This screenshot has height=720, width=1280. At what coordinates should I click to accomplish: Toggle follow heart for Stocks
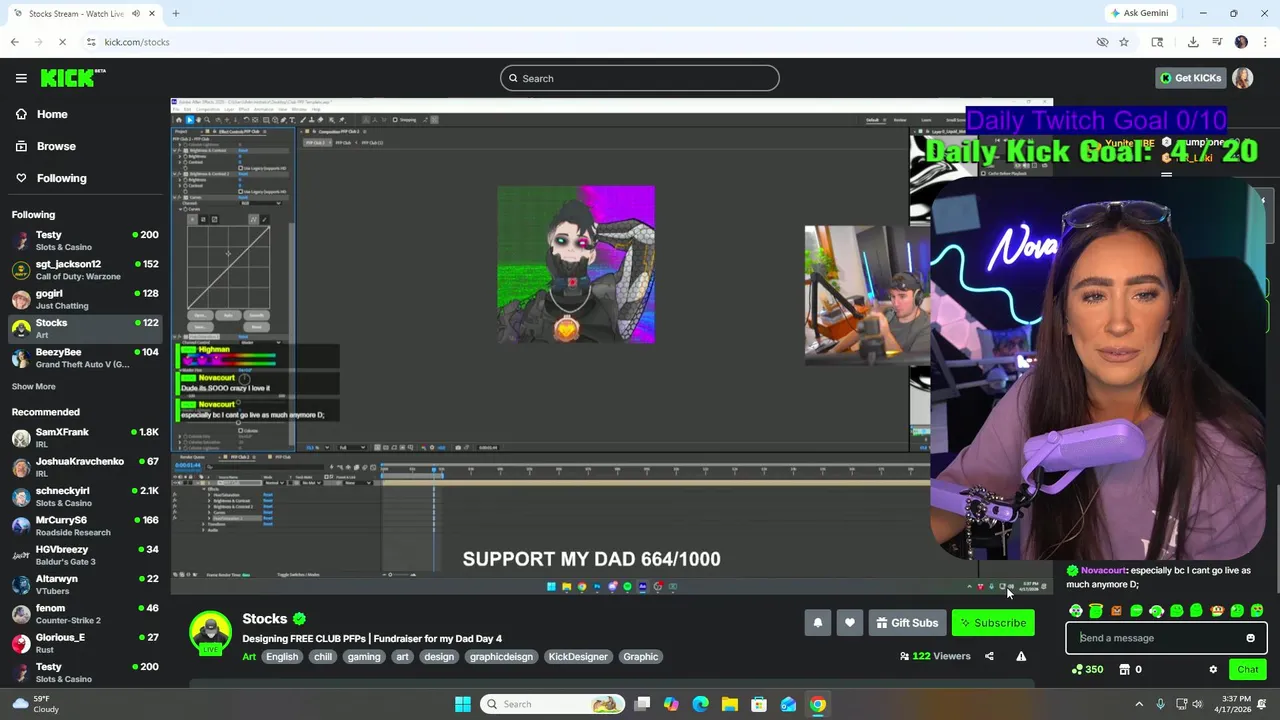tap(849, 623)
